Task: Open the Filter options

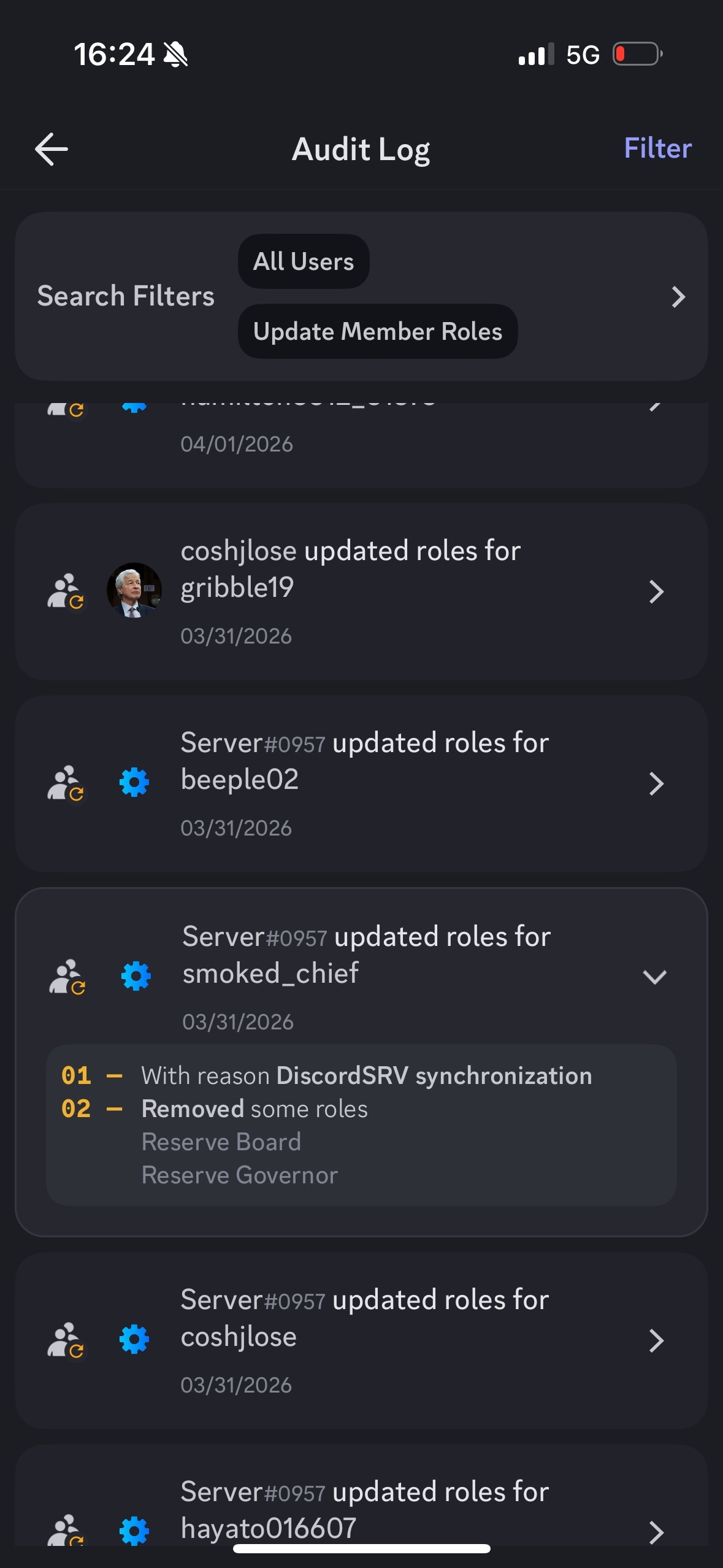Action: [x=657, y=148]
